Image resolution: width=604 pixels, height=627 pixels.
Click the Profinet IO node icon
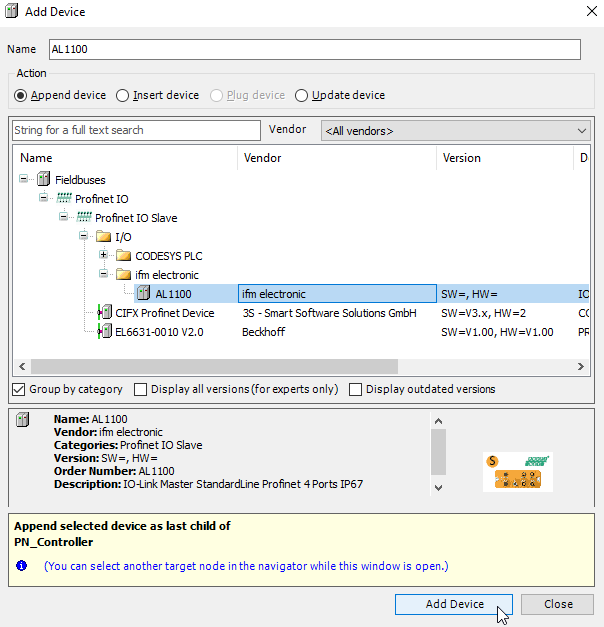tap(65, 199)
